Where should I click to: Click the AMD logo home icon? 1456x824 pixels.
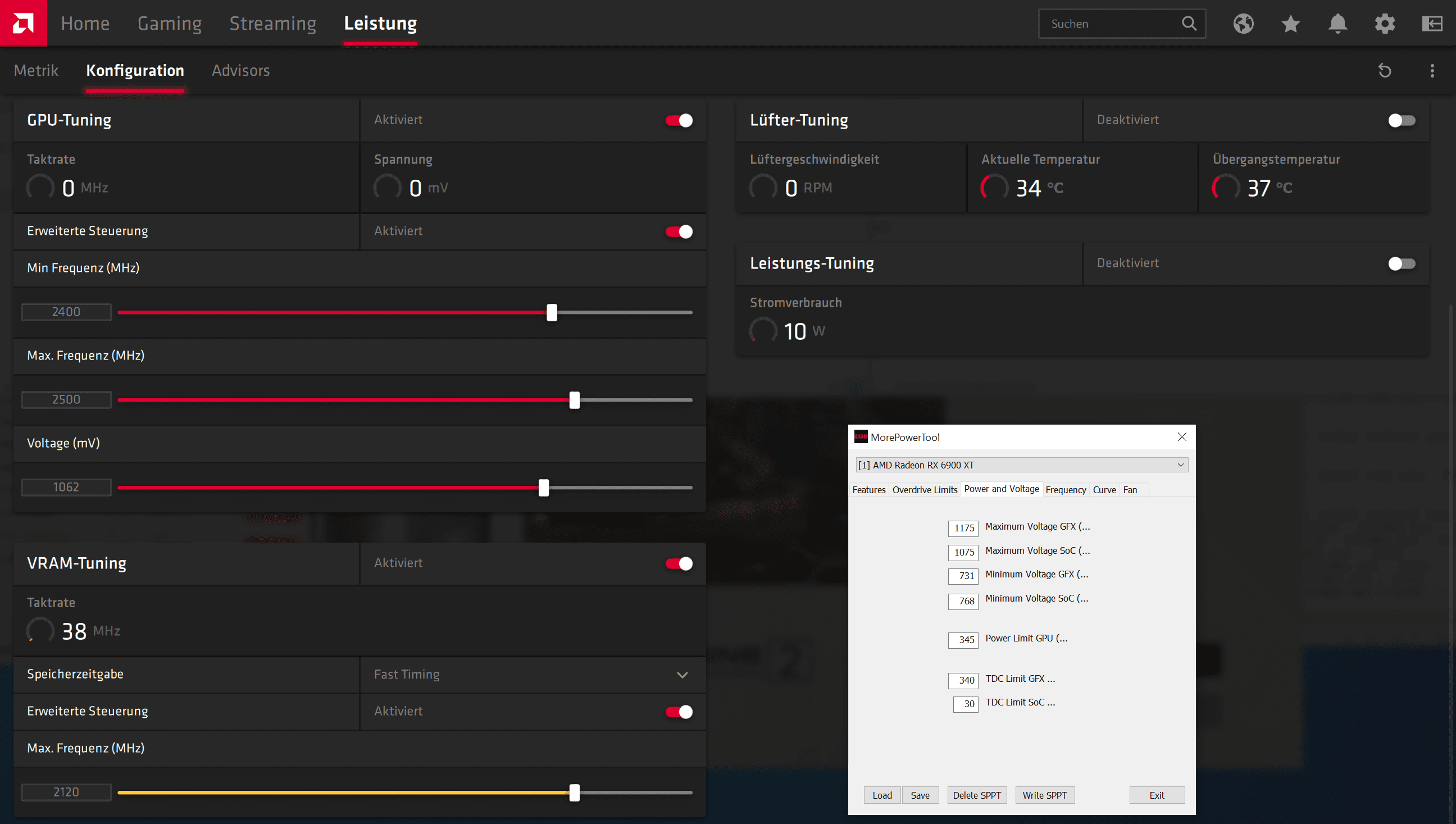[23, 23]
